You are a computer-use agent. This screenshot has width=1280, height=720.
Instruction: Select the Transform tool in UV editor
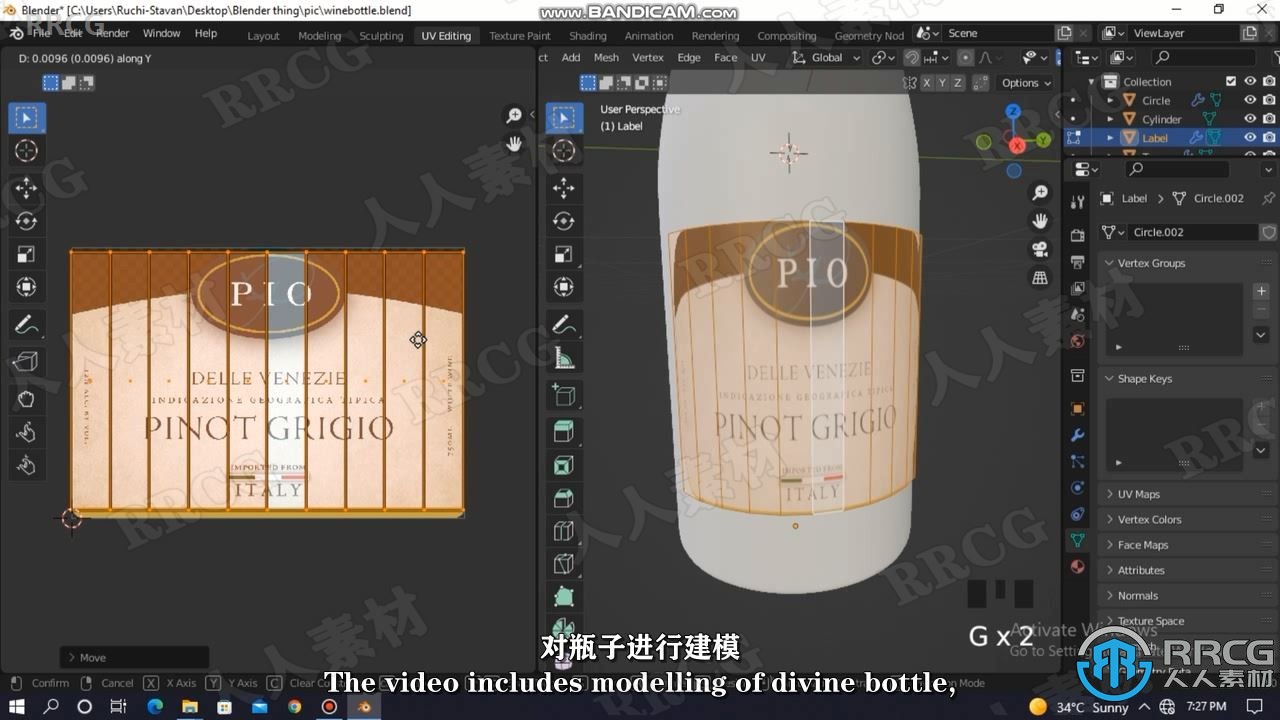coord(26,287)
